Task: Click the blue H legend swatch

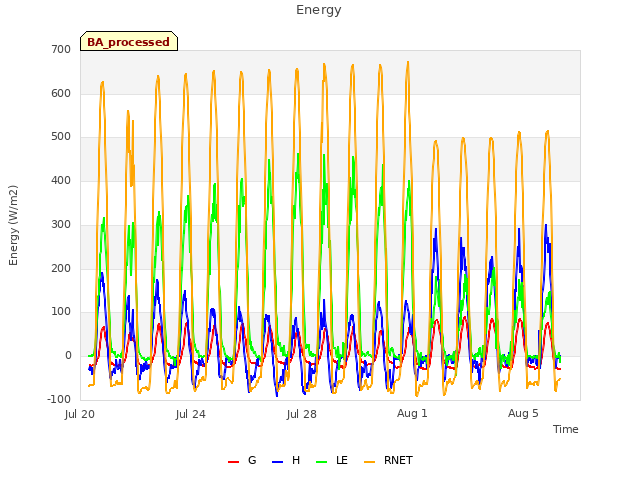Action: pyautogui.click(x=277, y=462)
